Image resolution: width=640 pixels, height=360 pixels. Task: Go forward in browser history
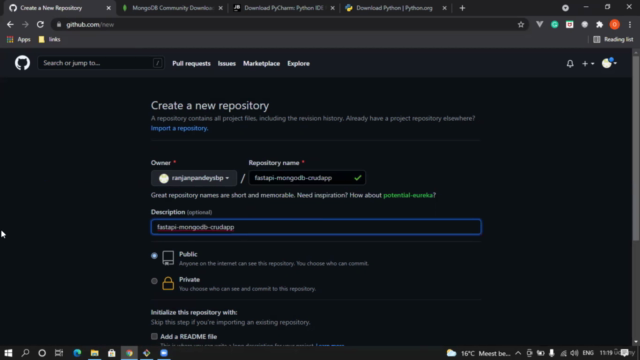tap(25, 24)
